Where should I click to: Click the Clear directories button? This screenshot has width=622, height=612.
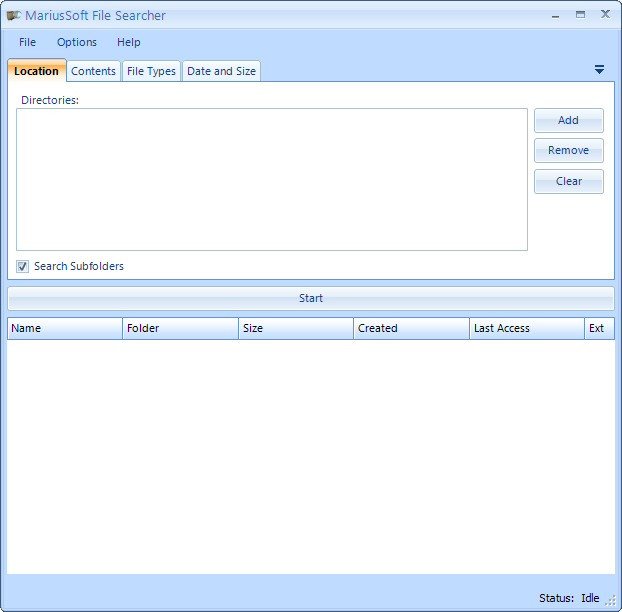point(568,181)
